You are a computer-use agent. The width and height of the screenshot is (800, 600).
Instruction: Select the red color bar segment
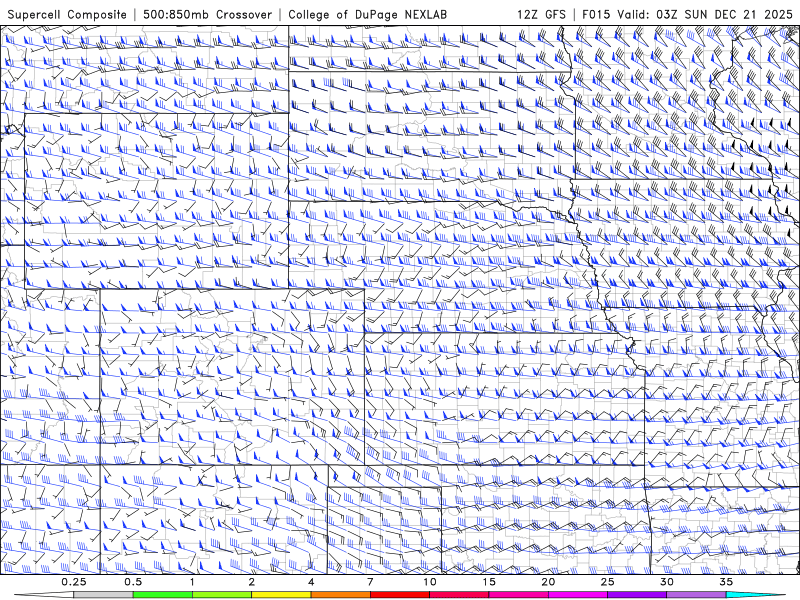coord(399,595)
